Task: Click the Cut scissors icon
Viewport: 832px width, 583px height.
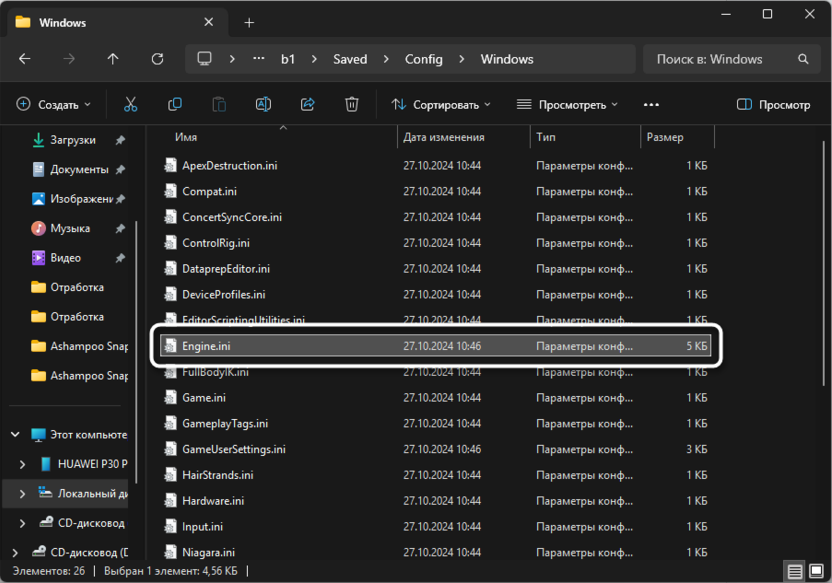Action: 130,104
